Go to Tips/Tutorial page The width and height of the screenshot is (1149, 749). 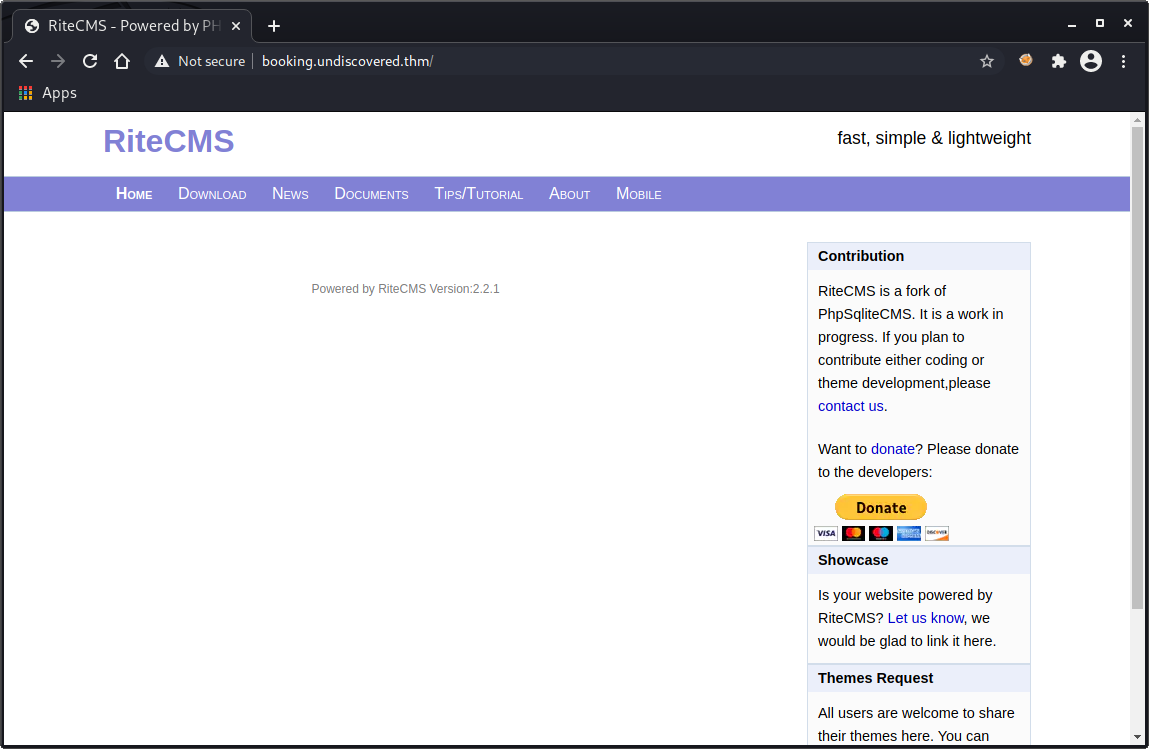pyautogui.click(x=478, y=194)
